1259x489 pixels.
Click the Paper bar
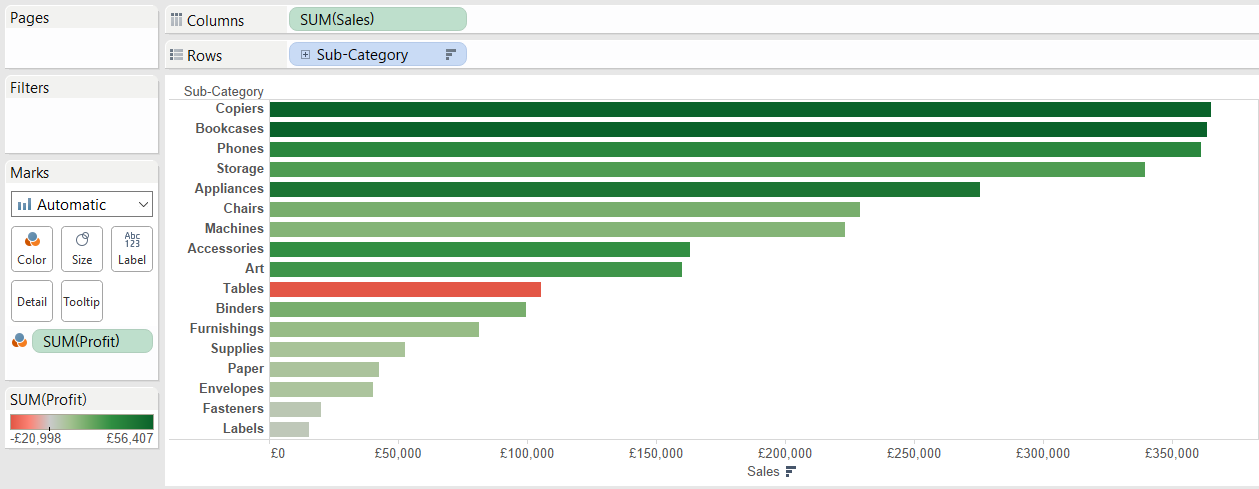(324, 369)
